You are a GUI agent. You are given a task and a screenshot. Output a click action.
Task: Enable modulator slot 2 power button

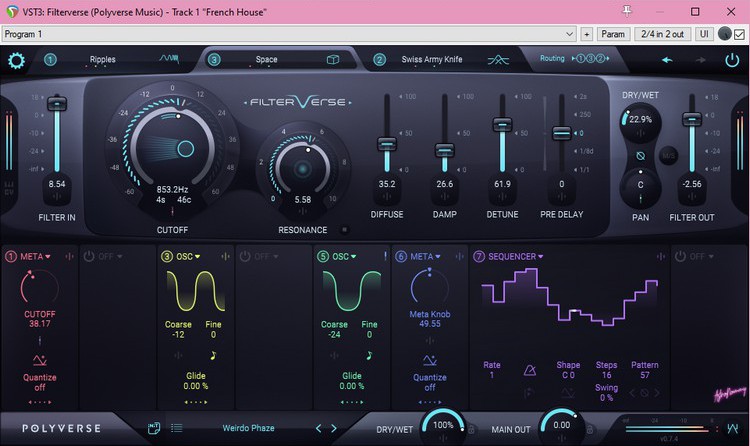coord(89,256)
